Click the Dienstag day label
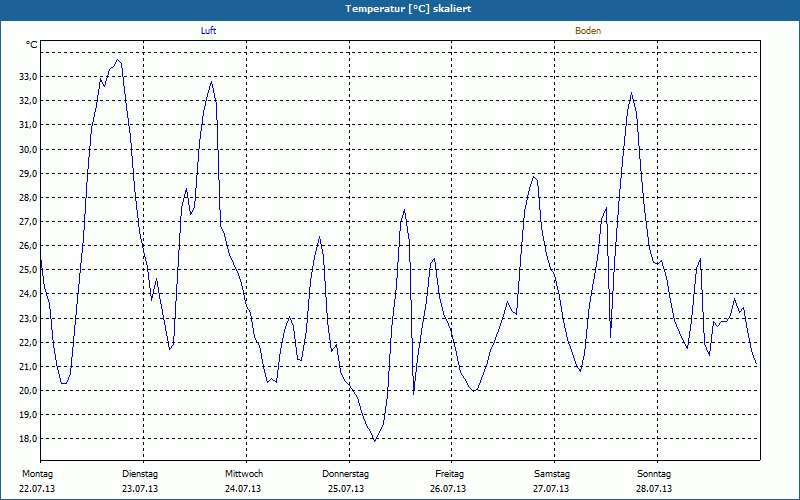This screenshot has width=800, height=500. (x=140, y=474)
